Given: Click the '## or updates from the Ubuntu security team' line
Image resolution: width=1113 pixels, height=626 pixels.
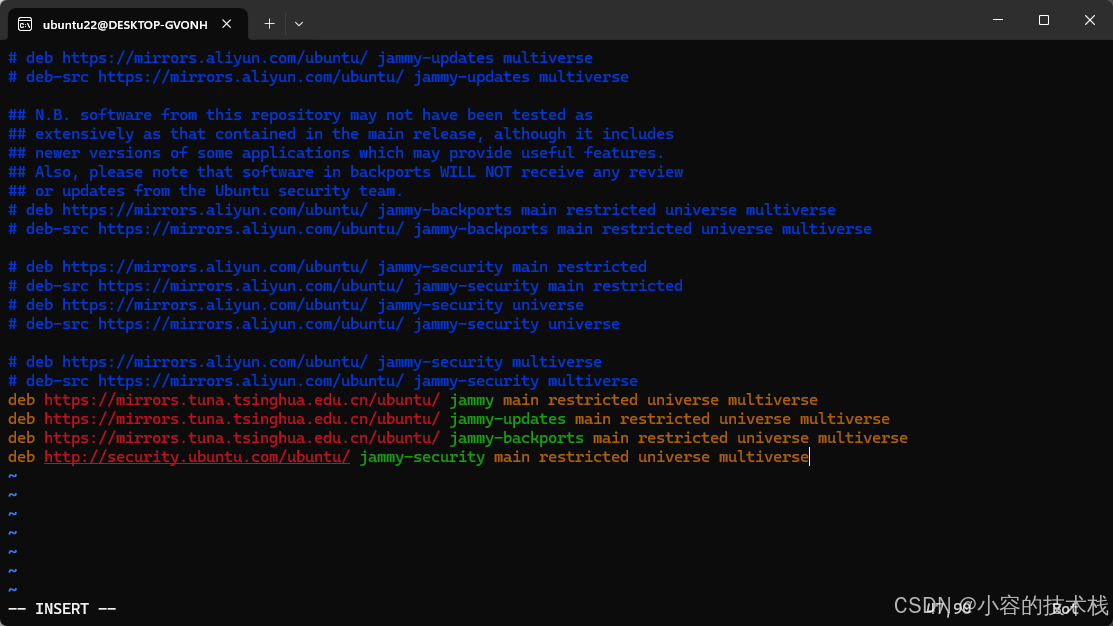Looking at the screenshot, I should pos(205,191).
